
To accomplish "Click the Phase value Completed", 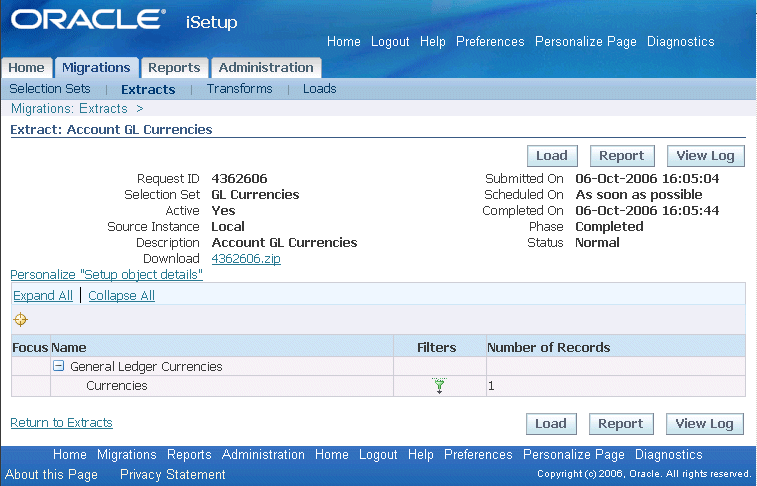I will pyautogui.click(x=609, y=227).
